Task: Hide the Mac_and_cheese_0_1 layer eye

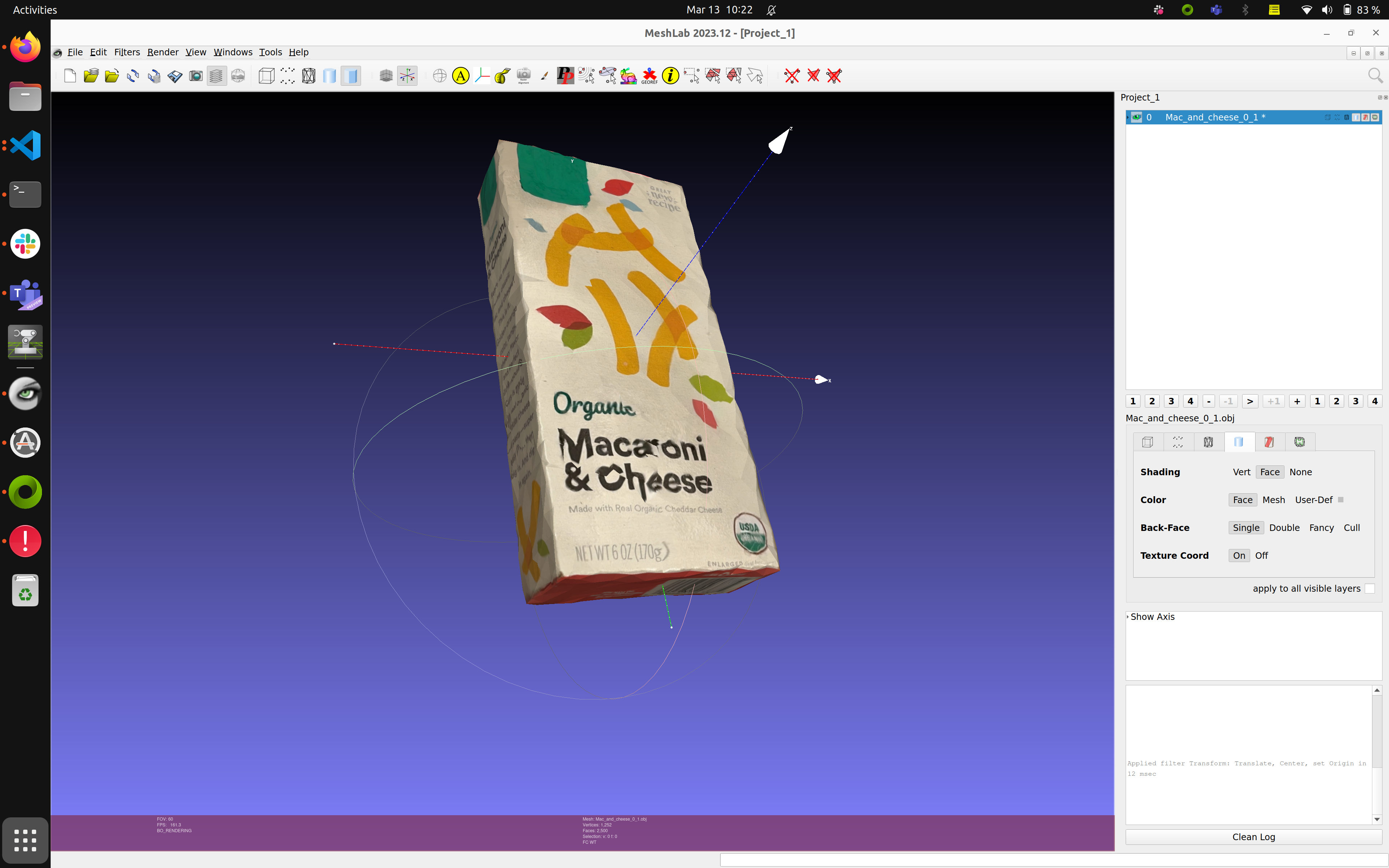Action: click(1137, 117)
